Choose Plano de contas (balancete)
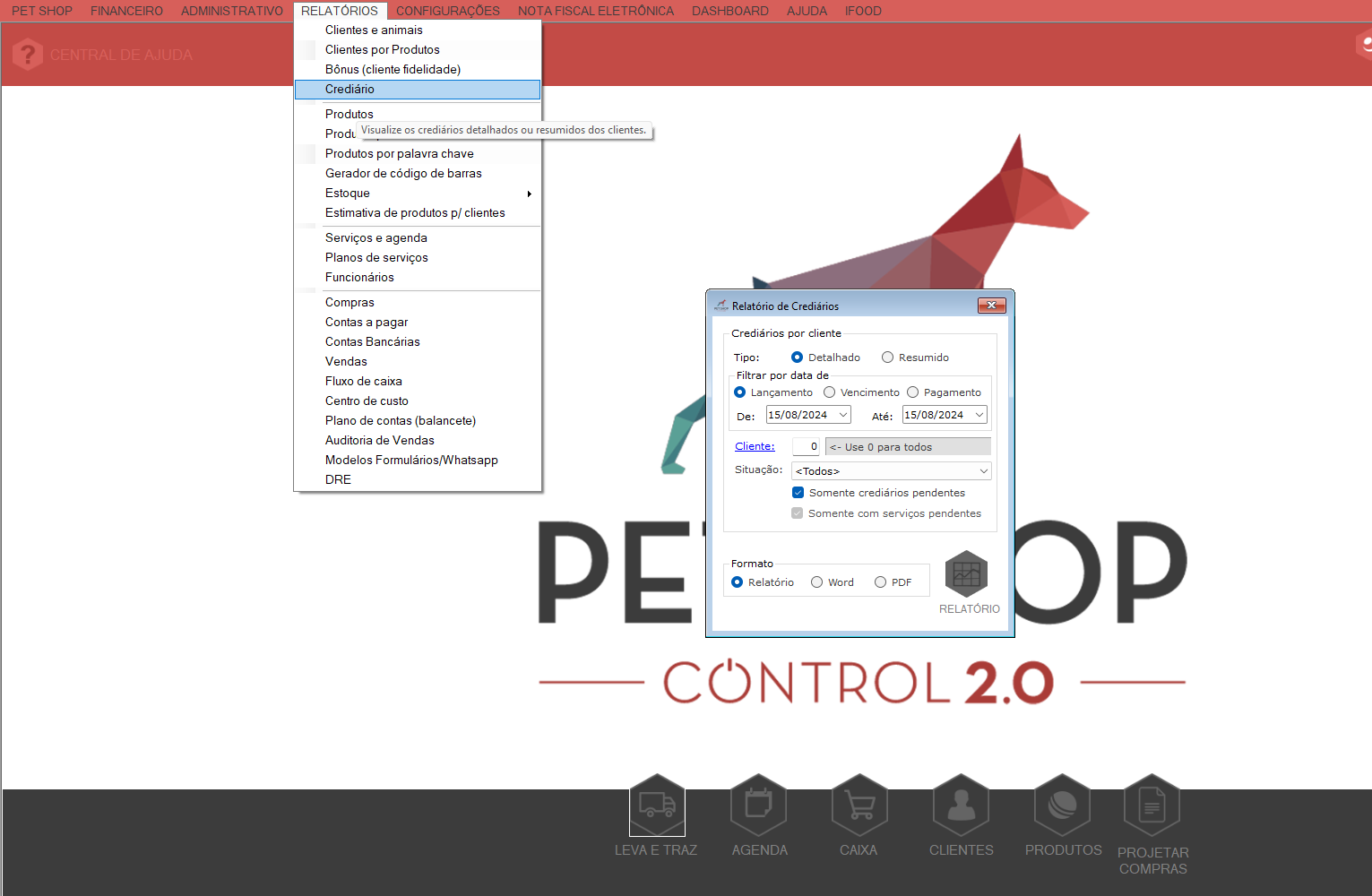 418,421
